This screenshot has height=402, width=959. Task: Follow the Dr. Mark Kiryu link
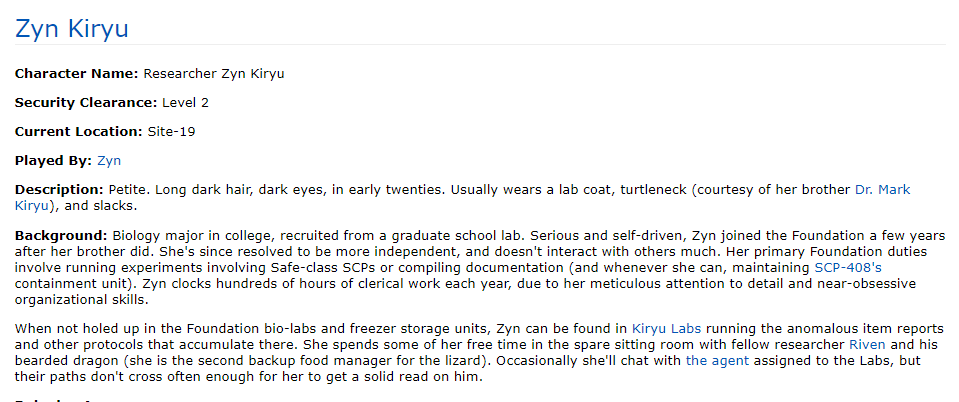tap(462, 198)
